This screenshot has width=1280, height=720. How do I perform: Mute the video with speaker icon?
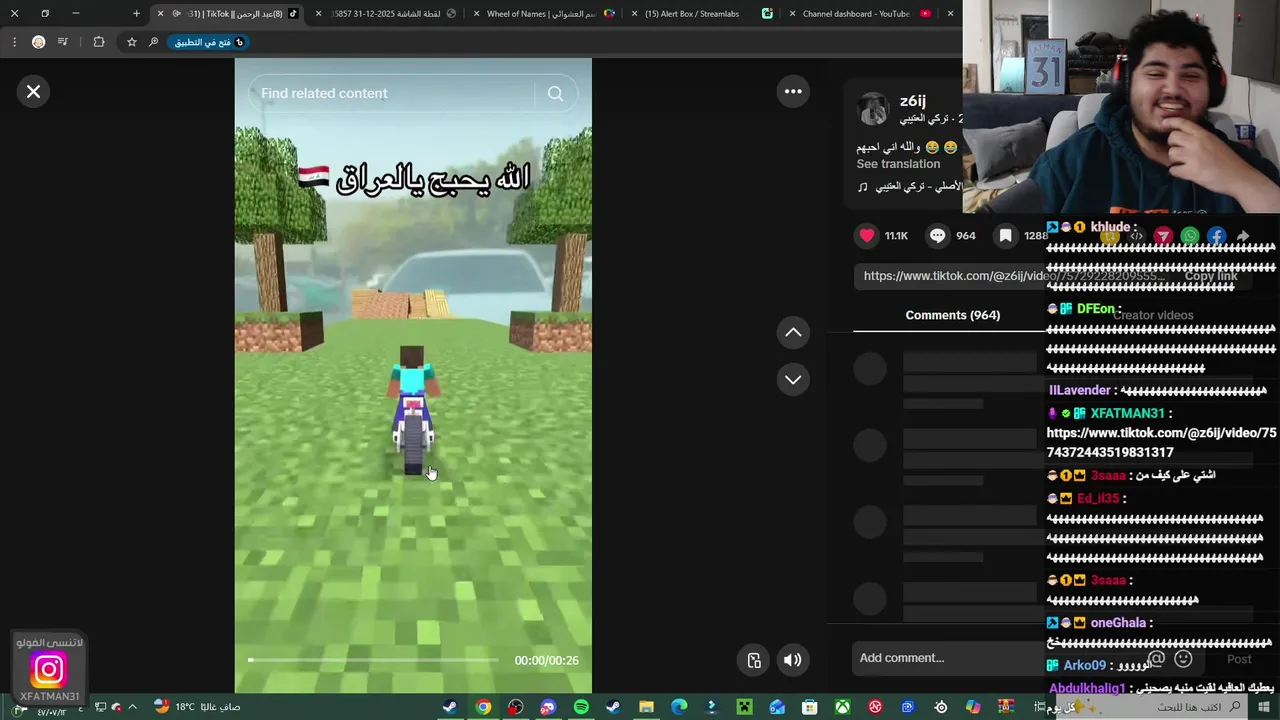[x=792, y=660]
